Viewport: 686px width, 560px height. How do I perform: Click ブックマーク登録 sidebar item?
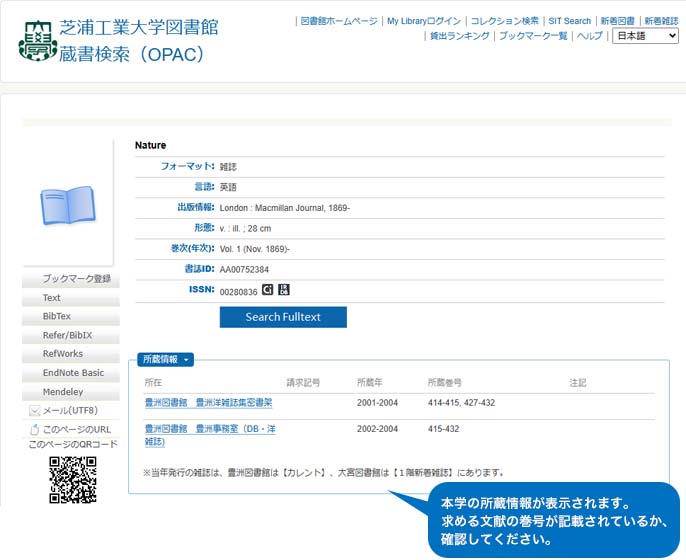tap(71, 279)
